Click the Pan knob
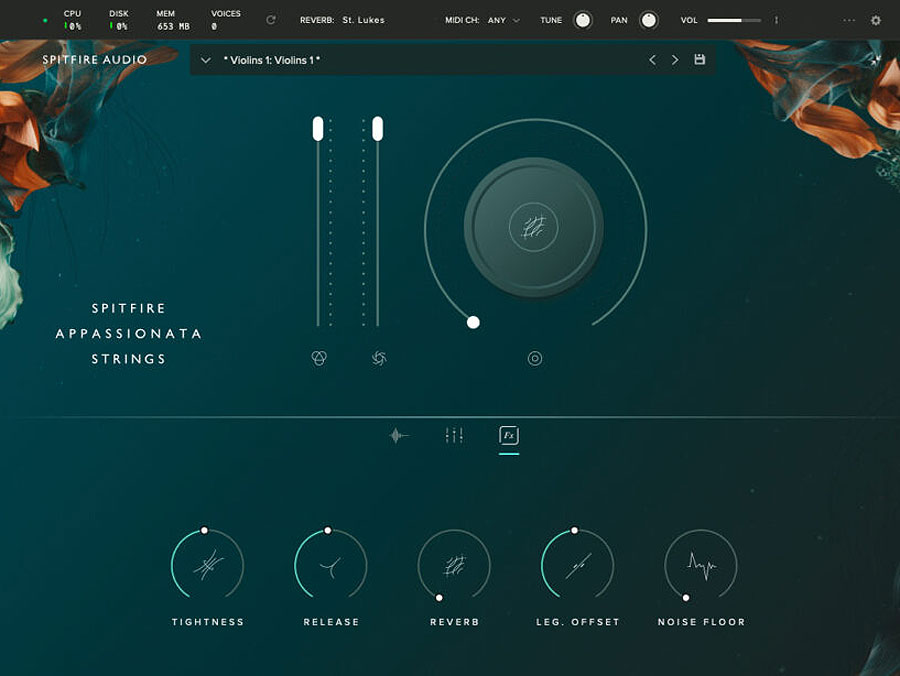The image size is (900, 676). pos(649,20)
